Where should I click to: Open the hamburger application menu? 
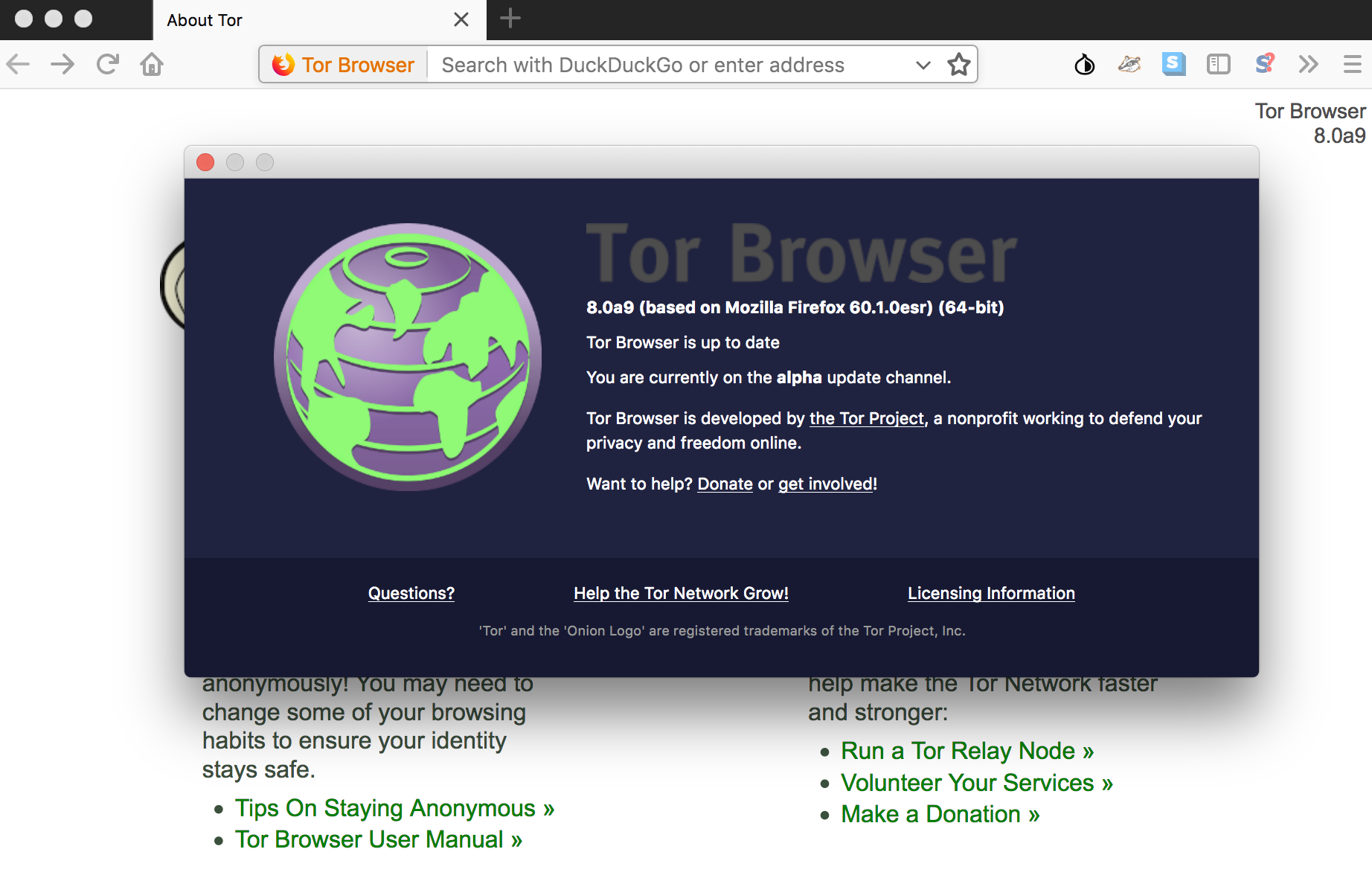[1353, 65]
